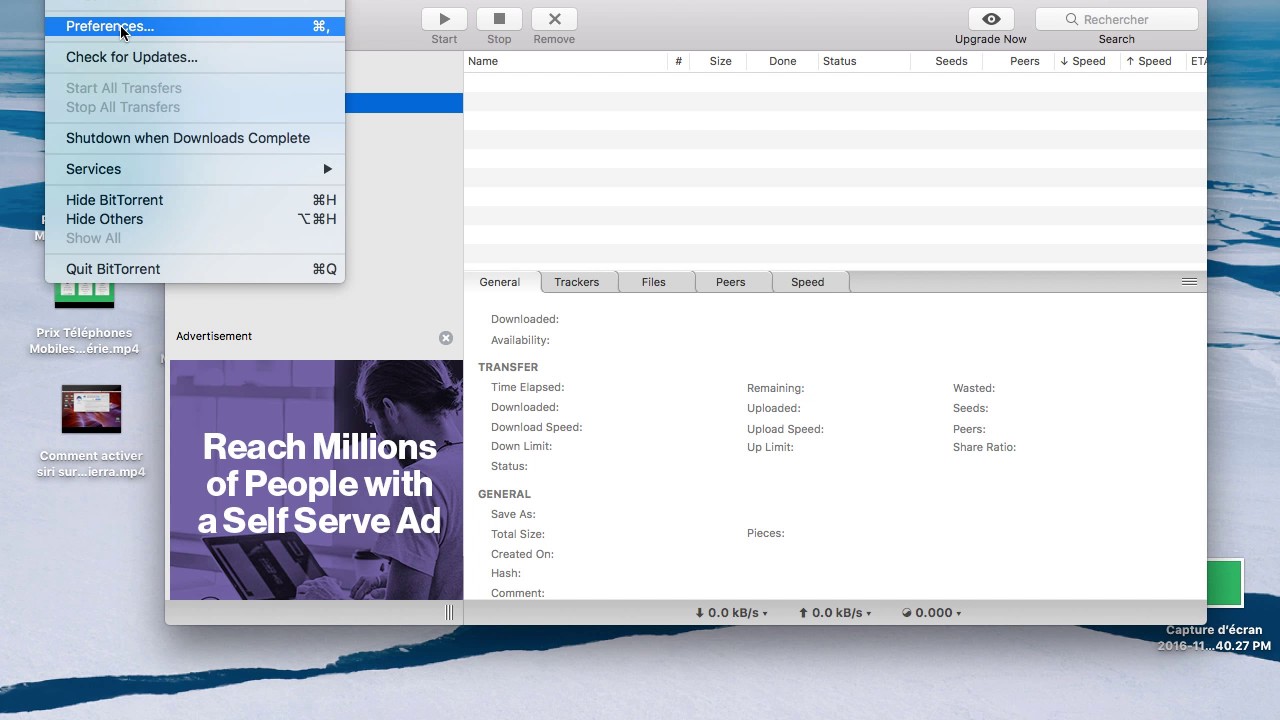Screen dimensions: 1280x720
Task: Open the upload speed limit dropdown
Action: (835, 613)
